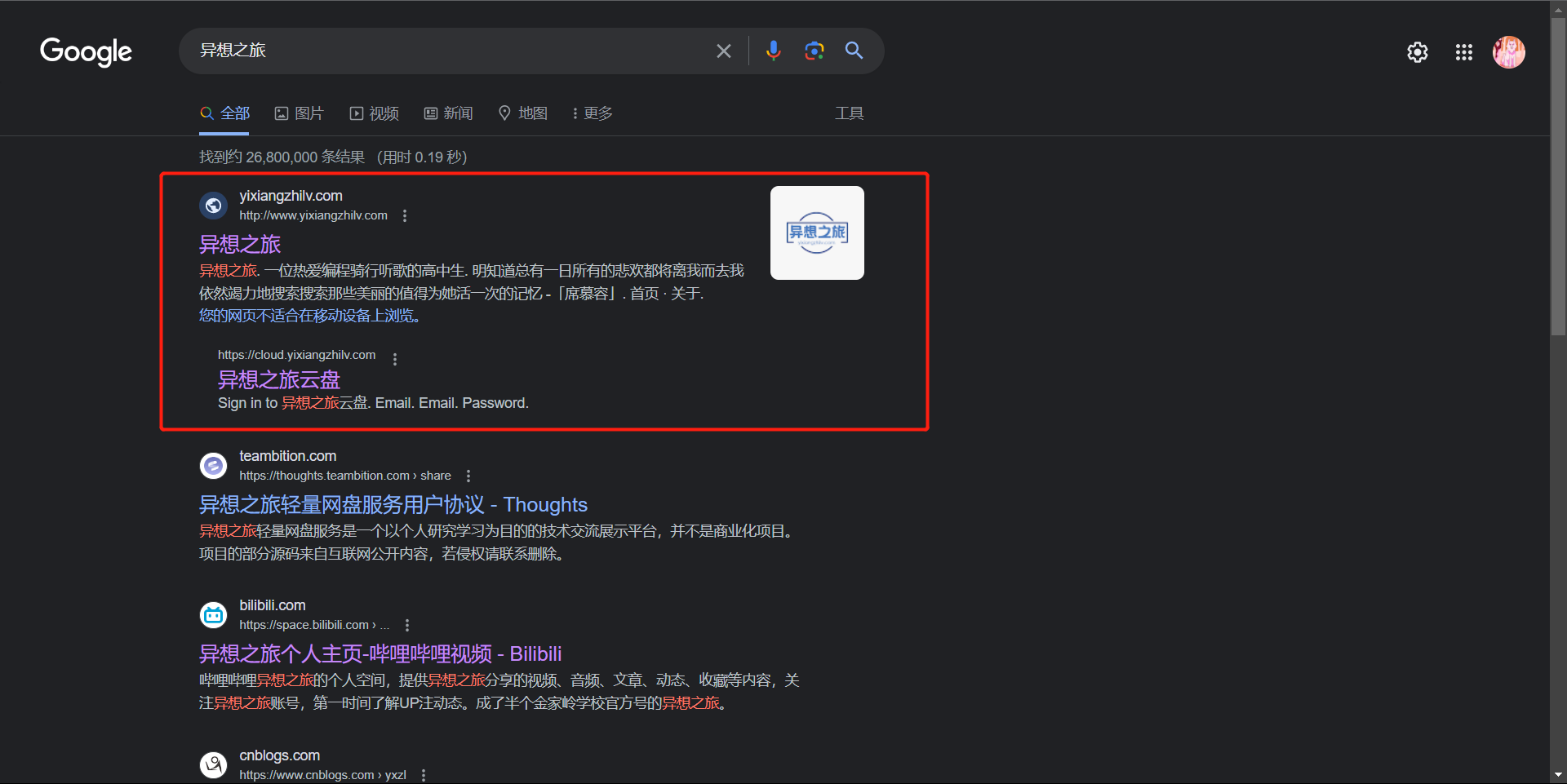Viewport: 1567px width, 784px height.
Task: Click the scrollbar down arrow
Action: (x=1558, y=775)
